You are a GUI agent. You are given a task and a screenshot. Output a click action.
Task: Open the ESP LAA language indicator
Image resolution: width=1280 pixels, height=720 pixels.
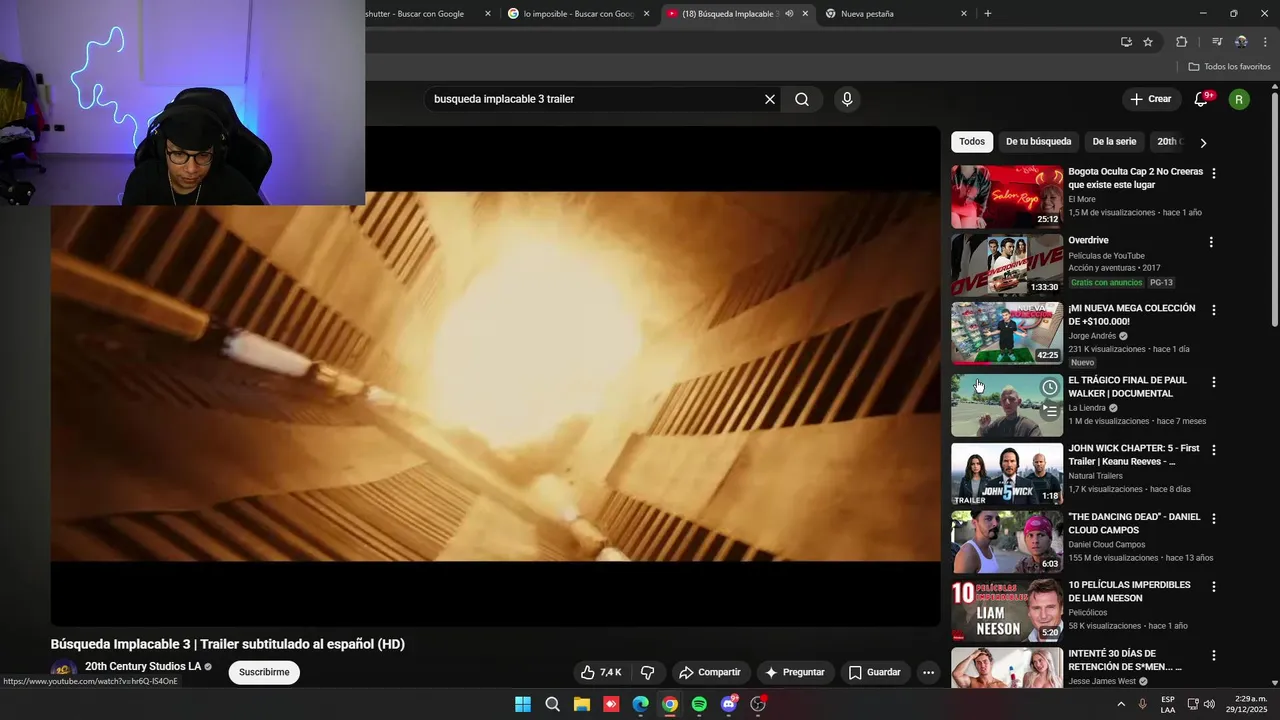1168,704
